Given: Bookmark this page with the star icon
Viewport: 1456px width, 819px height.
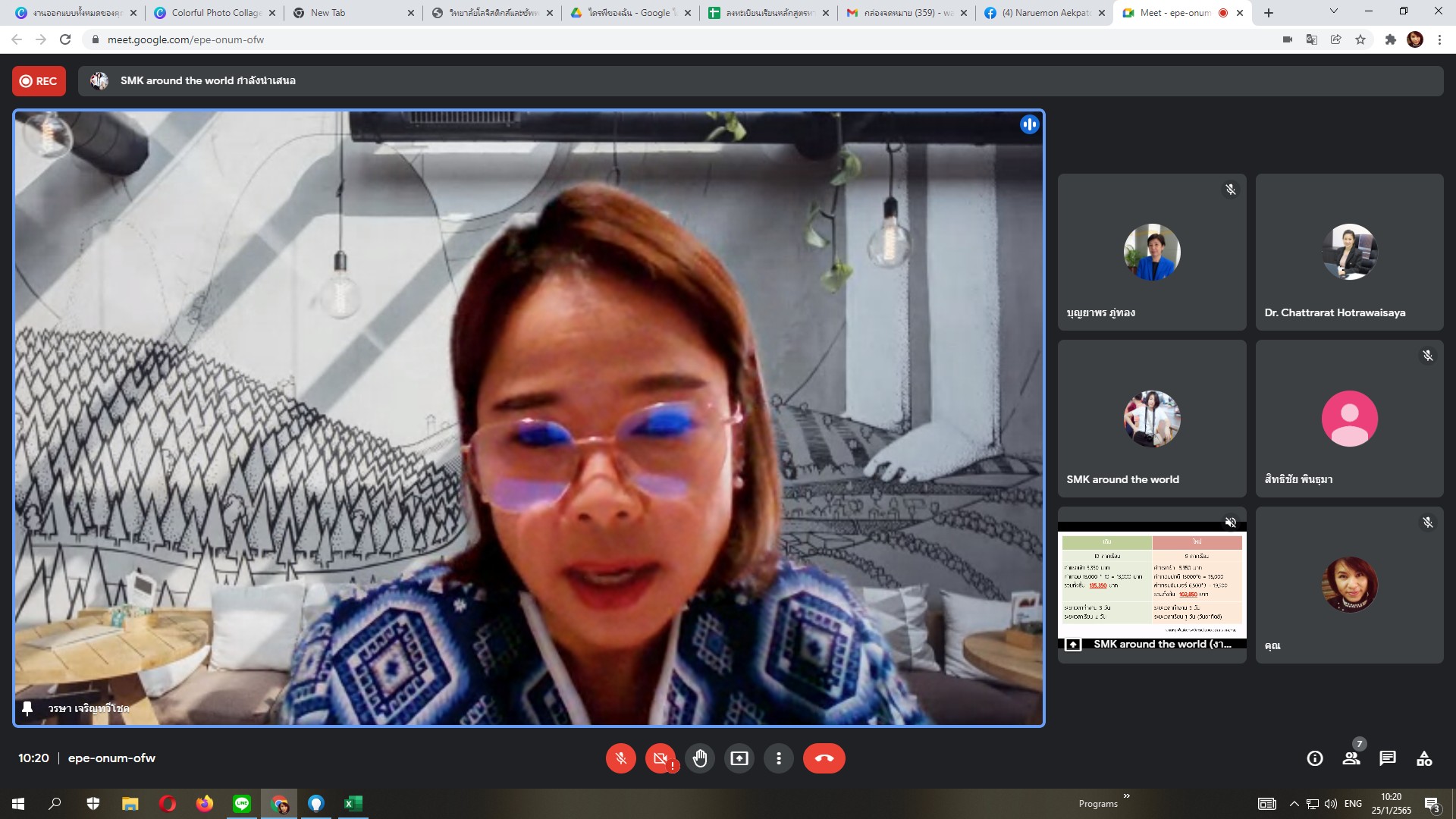Looking at the screenshot, I should pos(1360,39).
